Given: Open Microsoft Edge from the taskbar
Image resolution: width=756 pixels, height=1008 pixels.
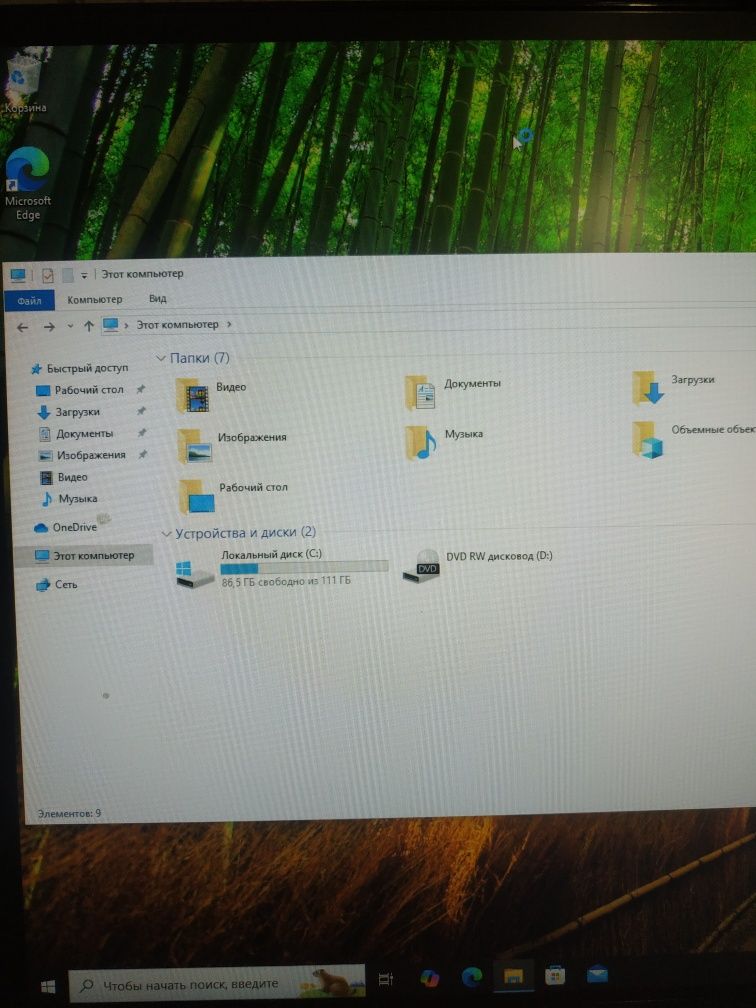Looking at the screenshot, I should point(472,976).
